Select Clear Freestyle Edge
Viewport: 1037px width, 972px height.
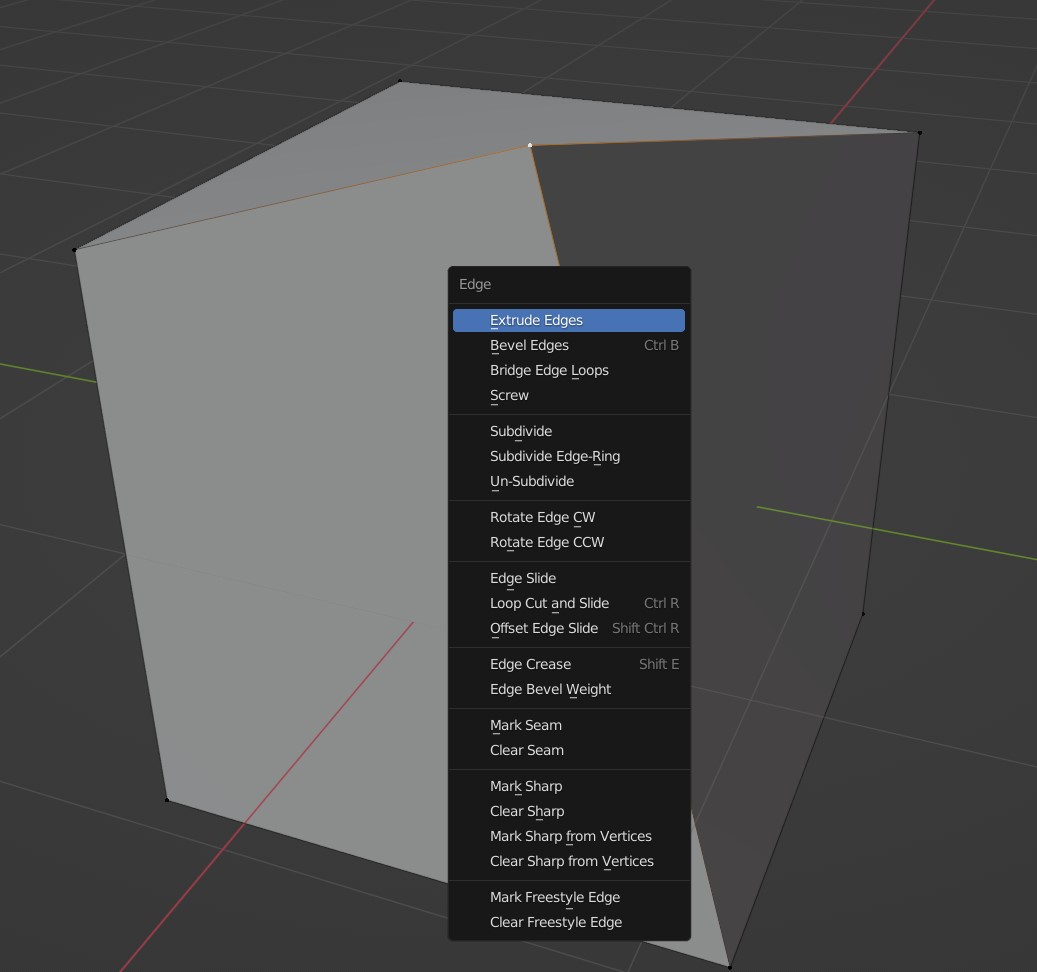coord(569,922)
